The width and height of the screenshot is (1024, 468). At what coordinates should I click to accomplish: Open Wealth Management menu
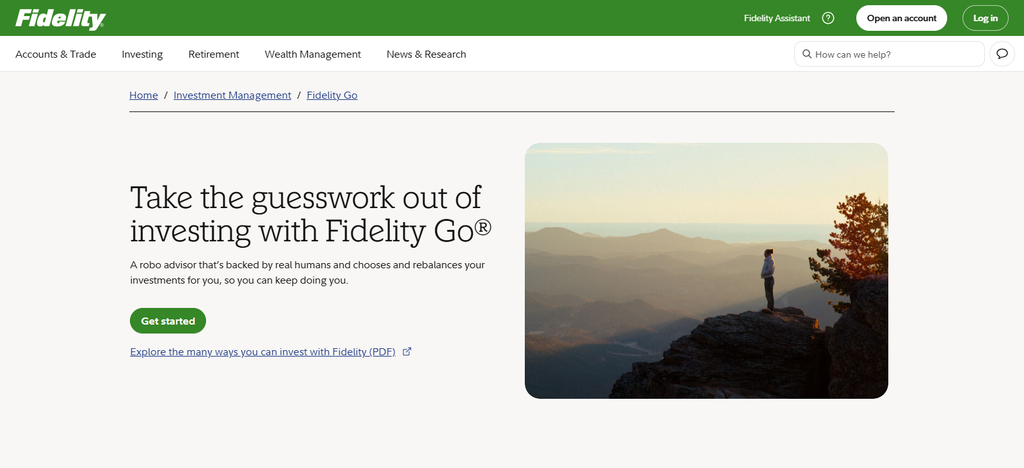[313, 54]
